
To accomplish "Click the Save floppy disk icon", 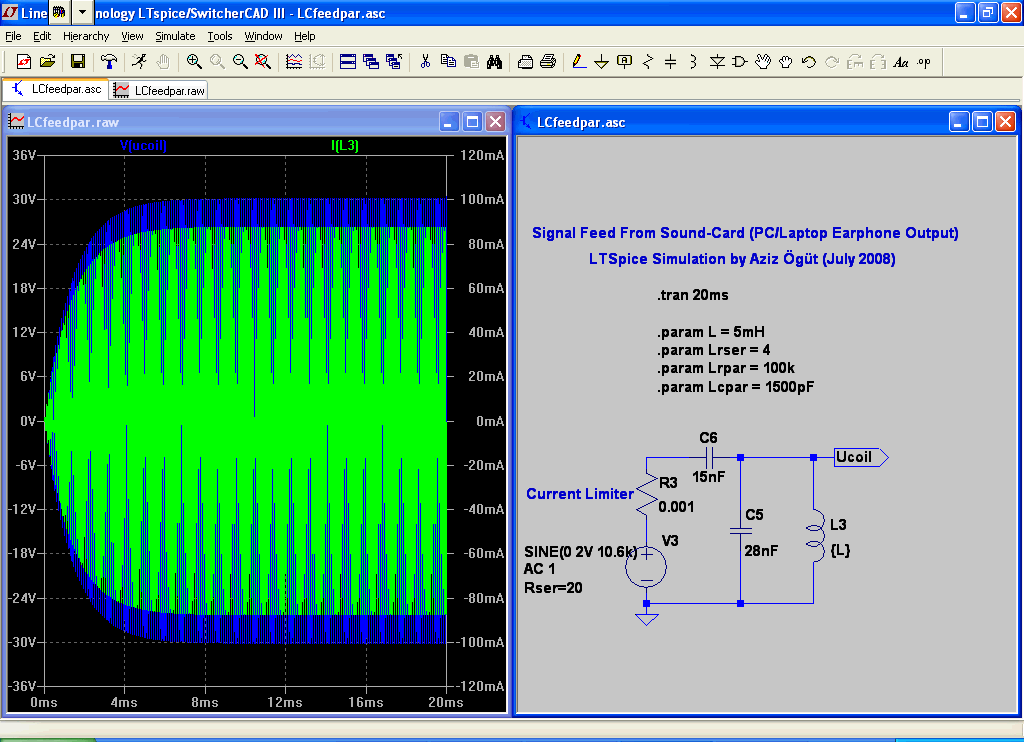I will [77, 62].
